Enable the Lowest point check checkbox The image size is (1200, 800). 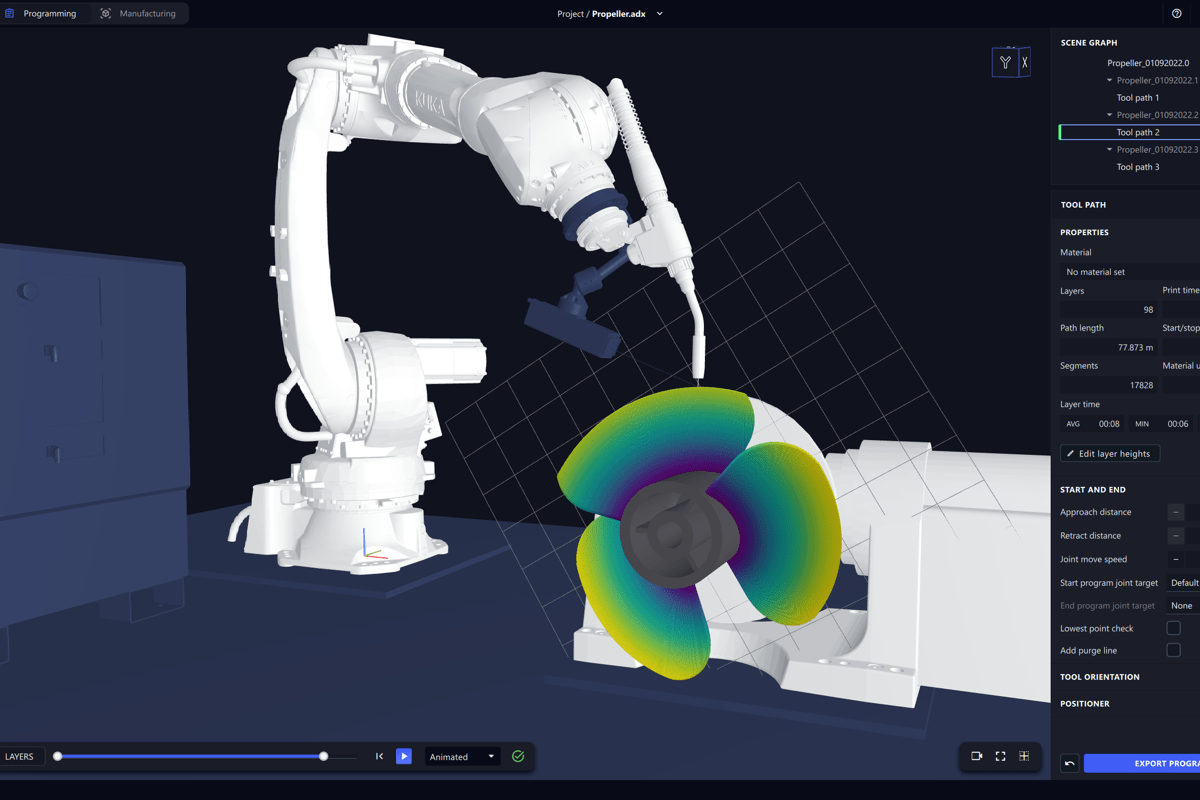(x=1173, y=628)
